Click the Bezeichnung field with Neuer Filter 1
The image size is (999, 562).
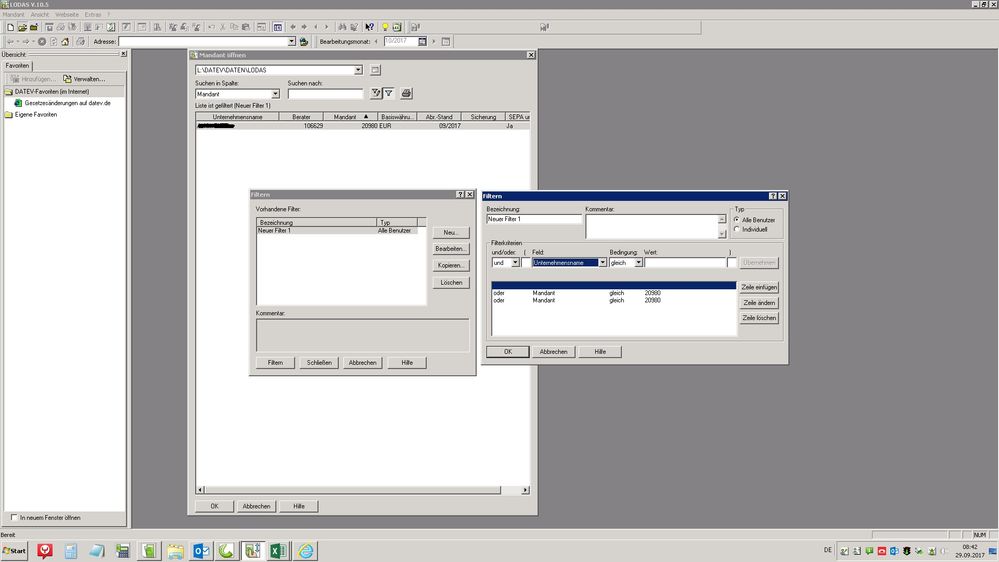tap(534, 219)
